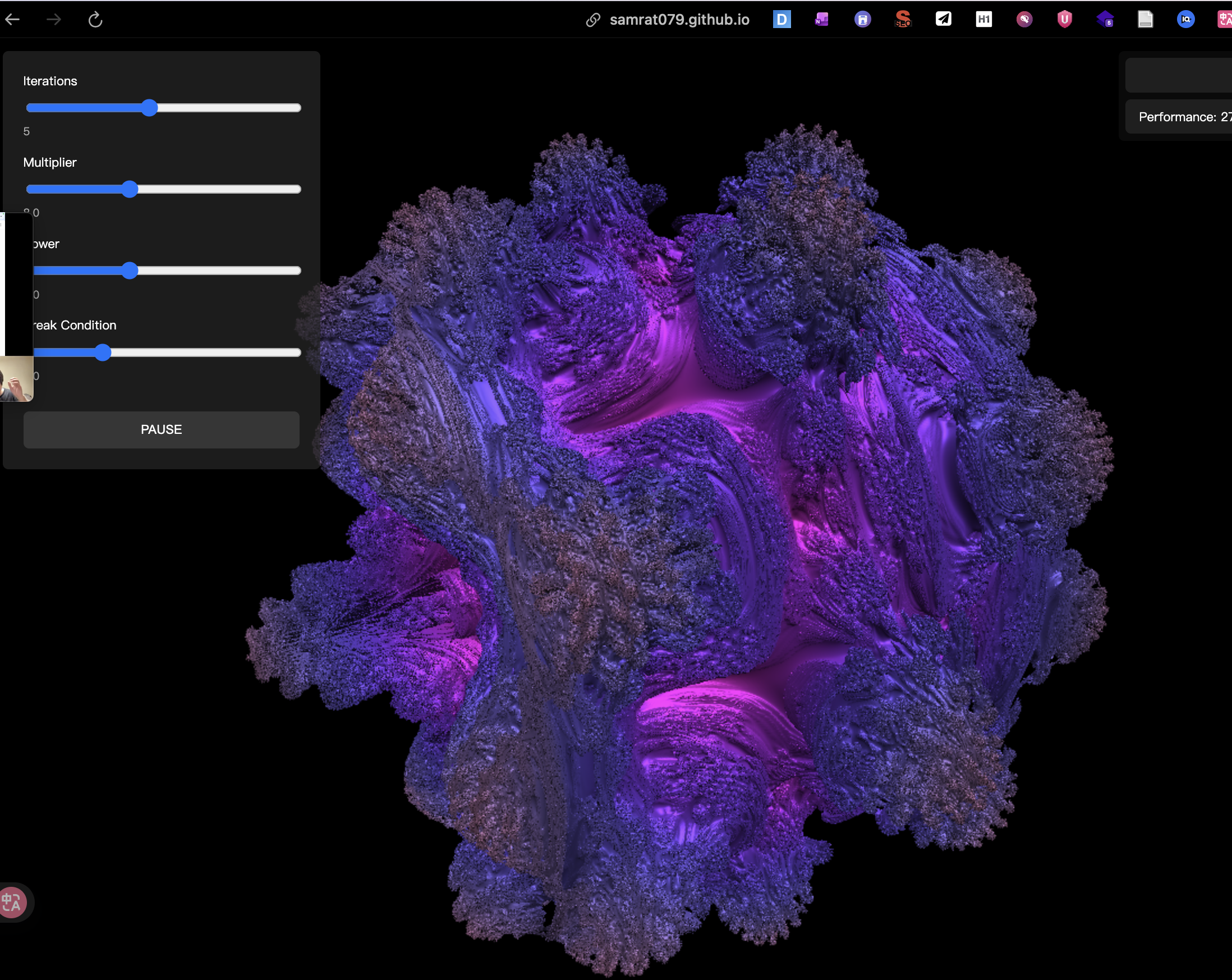Open the red SEO extension icon
Image resolution: width=1232 pixels, height=980 pixels.
[903, 20]
